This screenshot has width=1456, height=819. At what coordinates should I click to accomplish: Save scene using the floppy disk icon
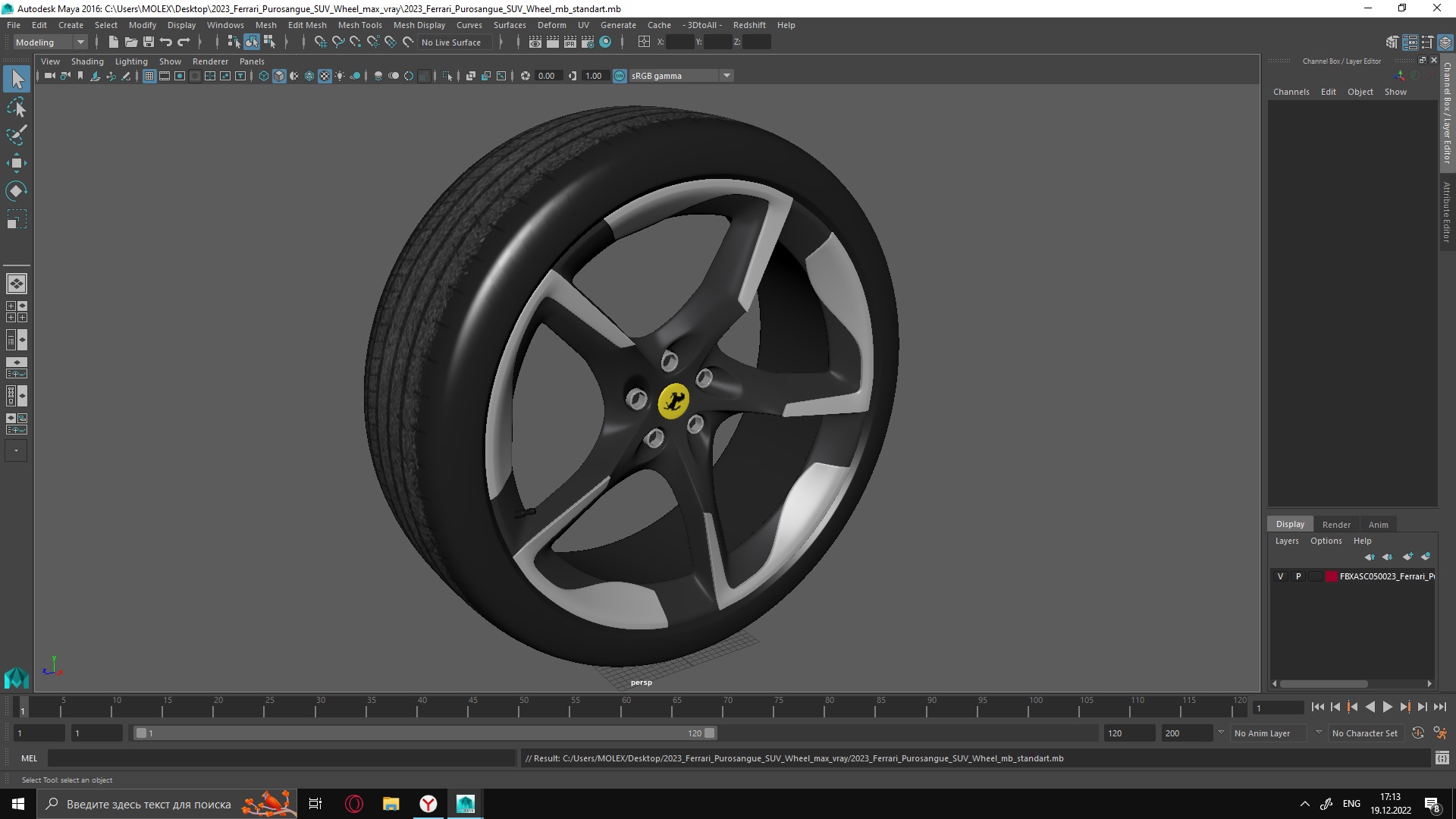tap(149, 42)
